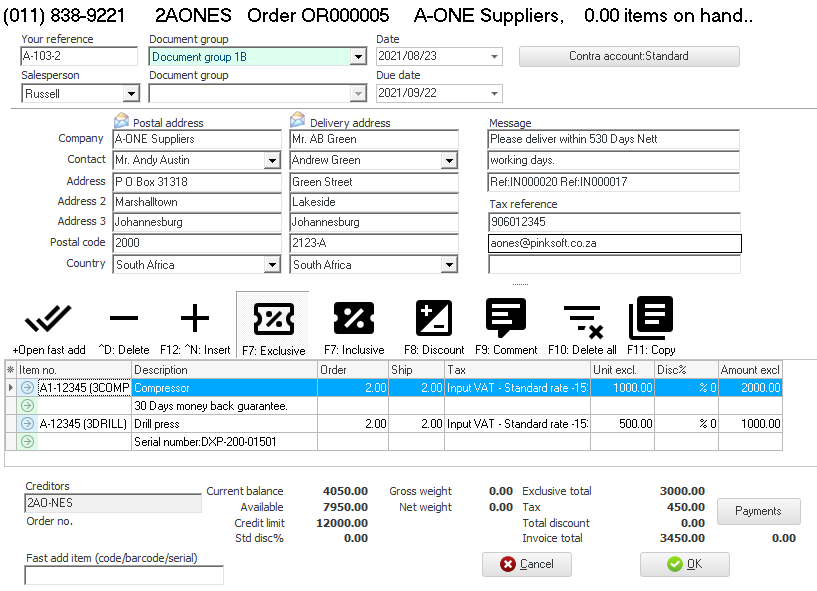
Task: Expand the Document group 1B dropdown
Action: click(x=358, y=57)
